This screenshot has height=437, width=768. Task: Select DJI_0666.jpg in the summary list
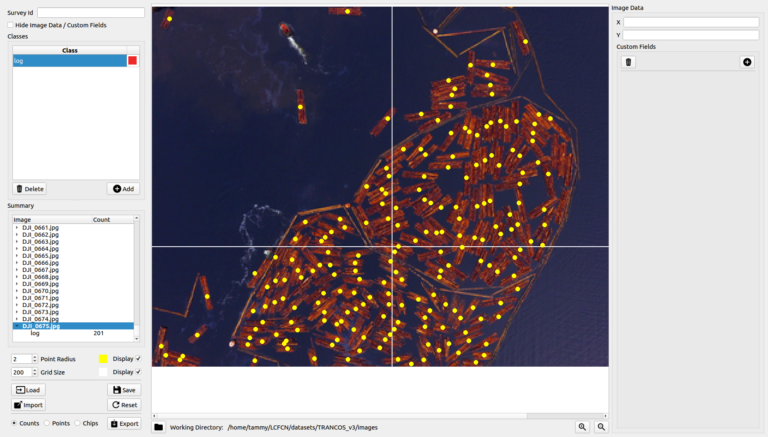(x=41, y=263)
